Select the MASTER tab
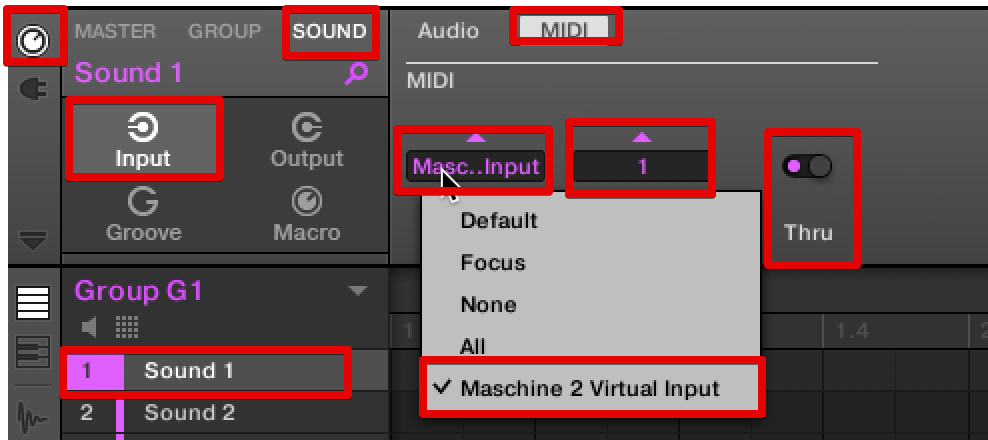Viewport: 988px width, 440px height. (116, 31)
